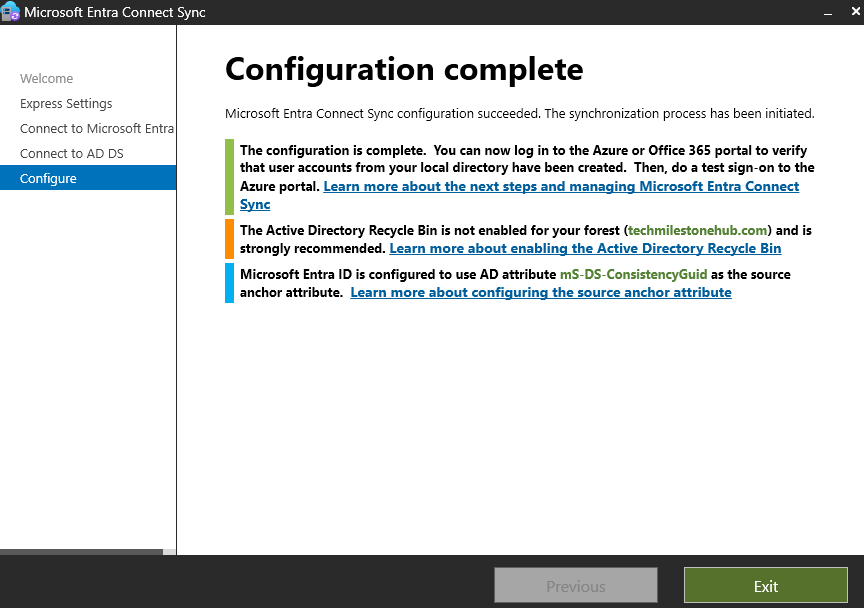Select the Express Settings step

click(66, 104)
